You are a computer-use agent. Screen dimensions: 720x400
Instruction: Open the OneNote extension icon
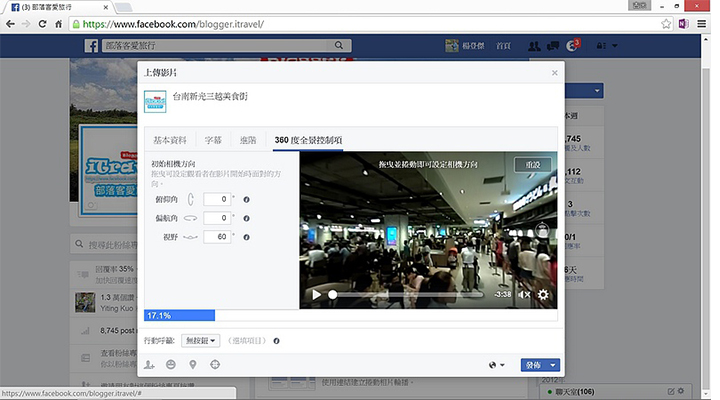(x=683, y=24)
